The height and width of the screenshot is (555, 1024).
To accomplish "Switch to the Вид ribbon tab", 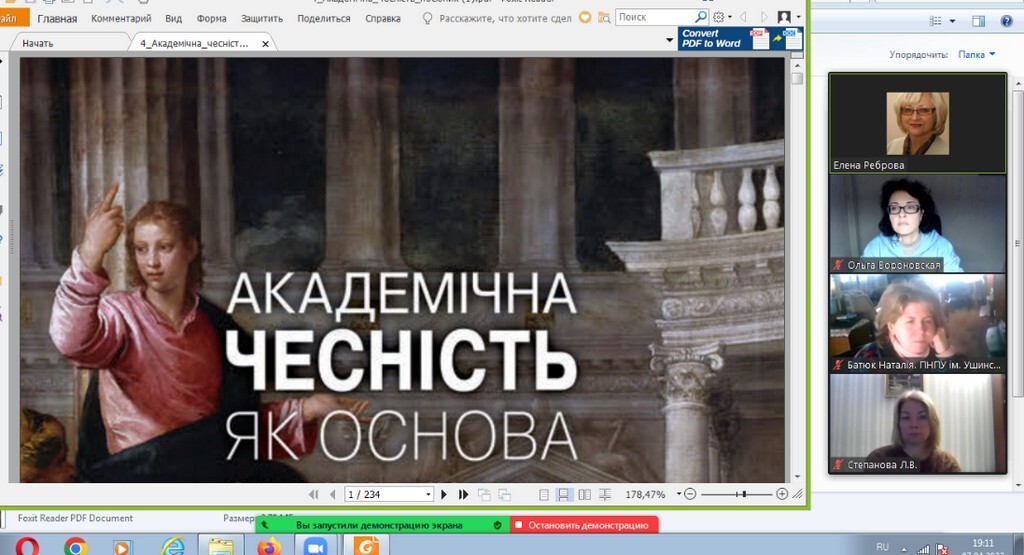I will point(173,18).
